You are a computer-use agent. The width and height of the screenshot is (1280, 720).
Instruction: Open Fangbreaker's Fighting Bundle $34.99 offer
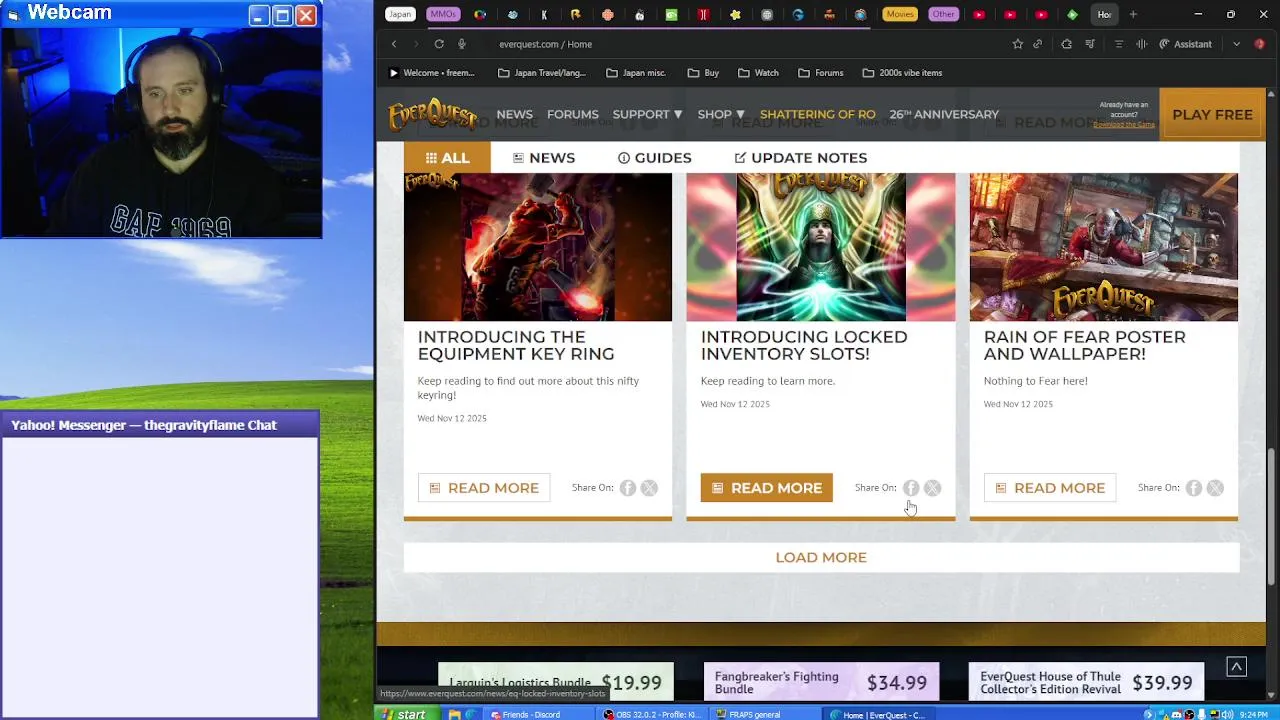(x=821, y=682)
